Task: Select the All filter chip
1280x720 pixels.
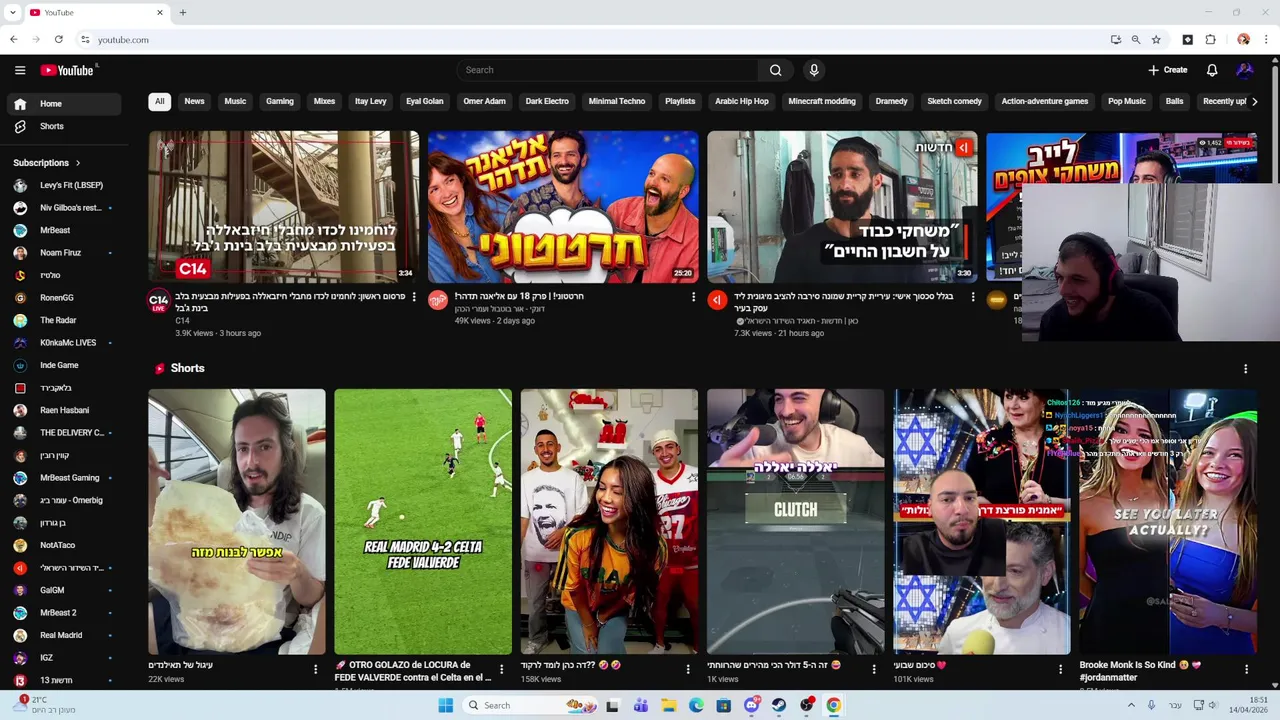Action: [x=159, y=101]
